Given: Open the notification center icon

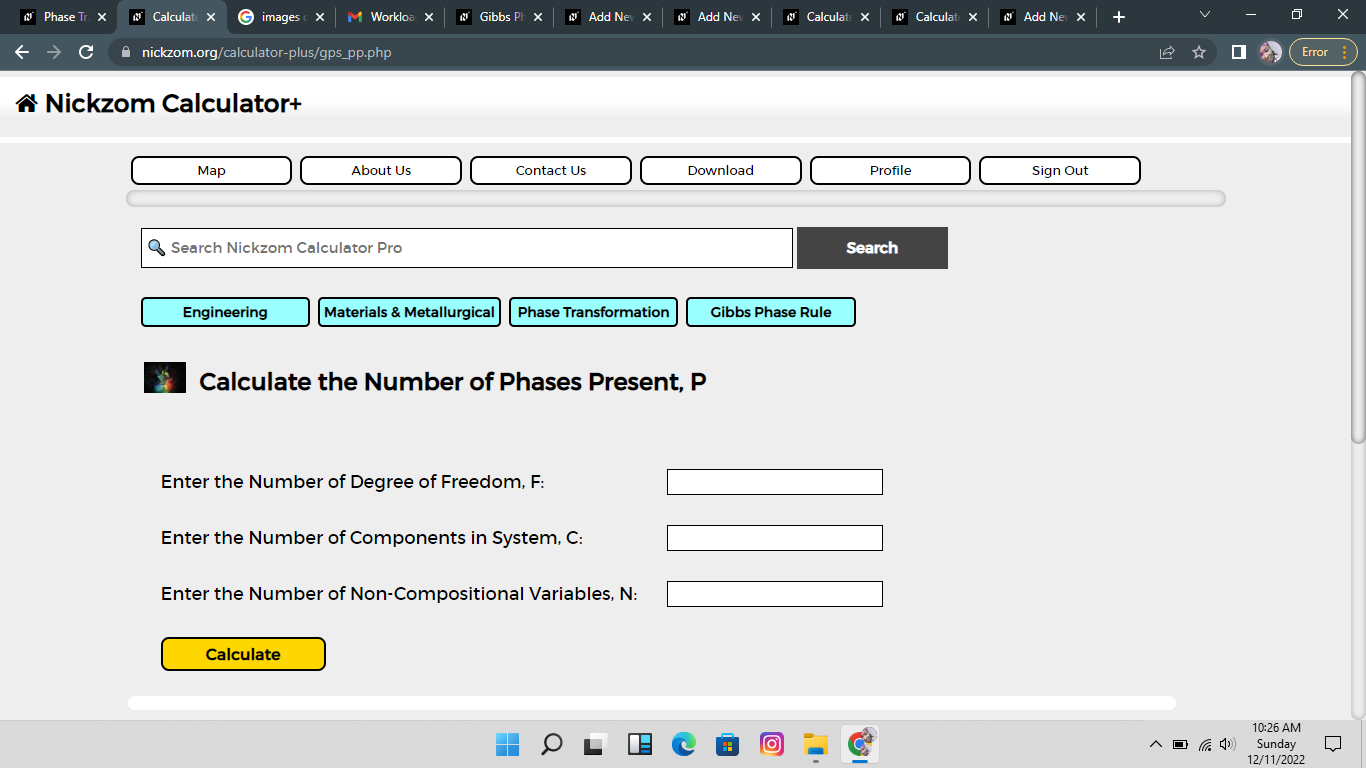Looking at the screenshot, I should [1332, 744].
